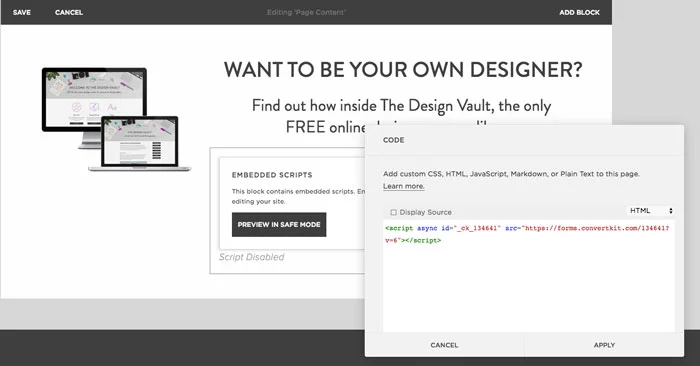The width and height of the screenshot is (700, 366).
Task: Click the Script Disabled label
Action: [x=251, y=257]
